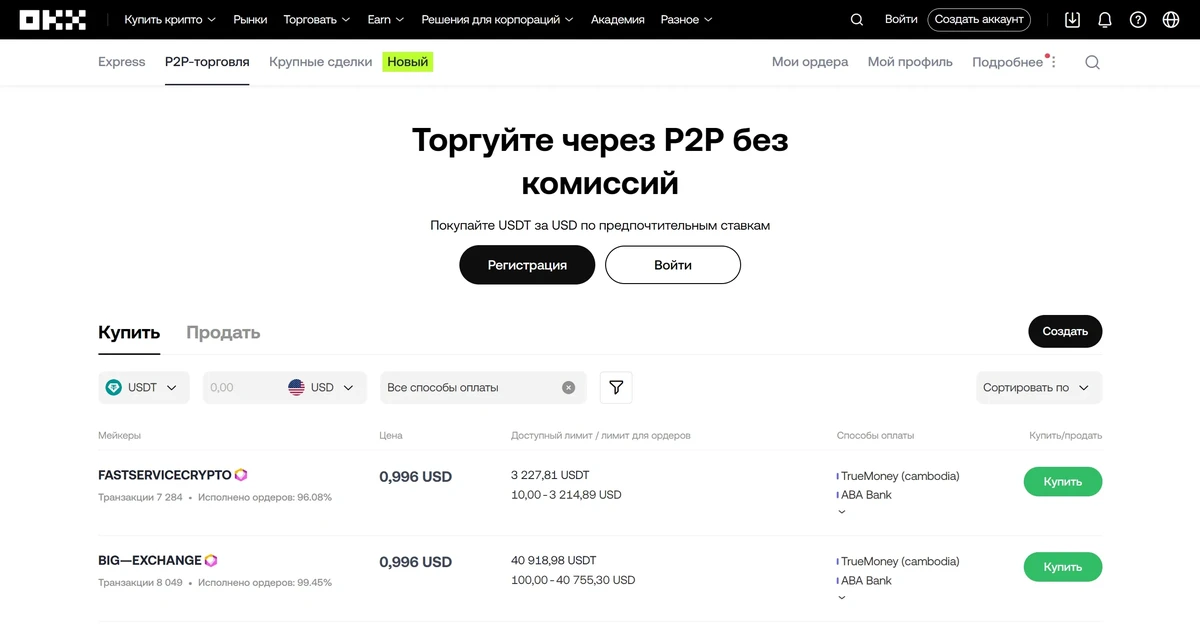Click the download app icon

click(x=1072, y=20)
